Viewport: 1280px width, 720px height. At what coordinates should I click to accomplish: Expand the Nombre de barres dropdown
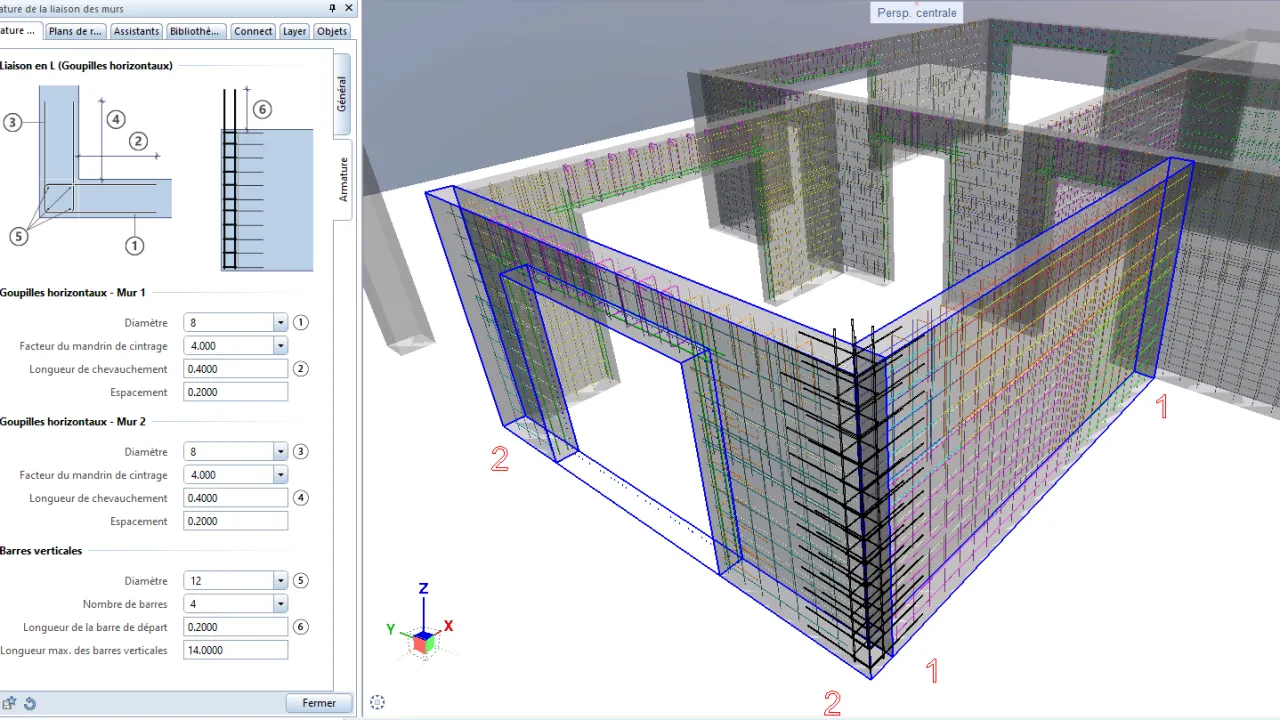(x=279, y=603)
